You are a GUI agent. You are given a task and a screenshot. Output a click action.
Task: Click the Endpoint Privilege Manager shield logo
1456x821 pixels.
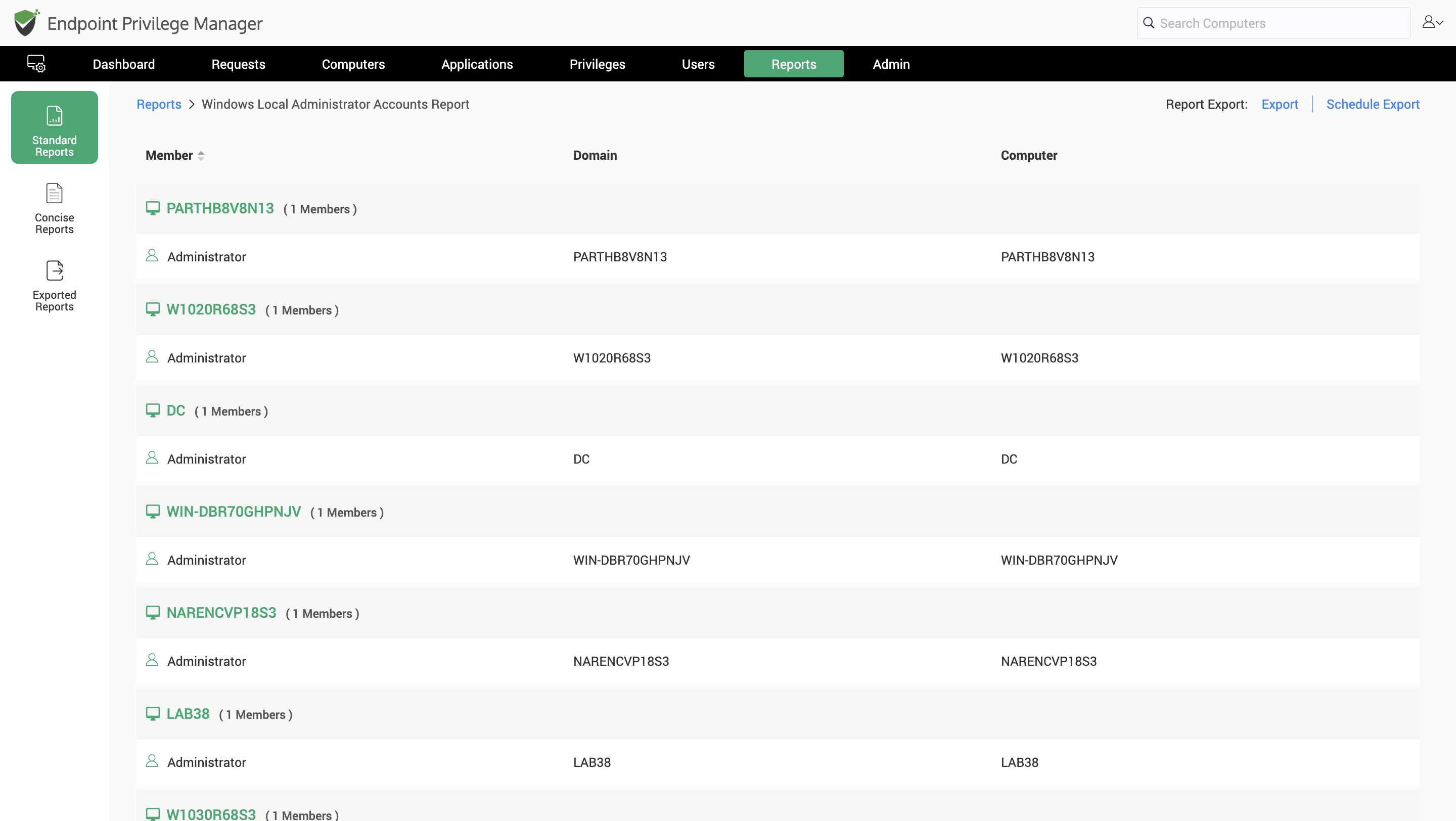click(x=27, y=23)
